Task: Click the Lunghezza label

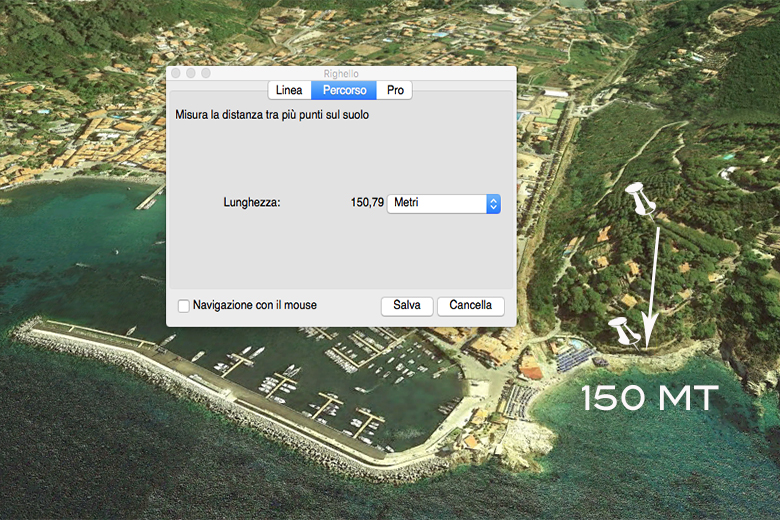Action: 251,203
